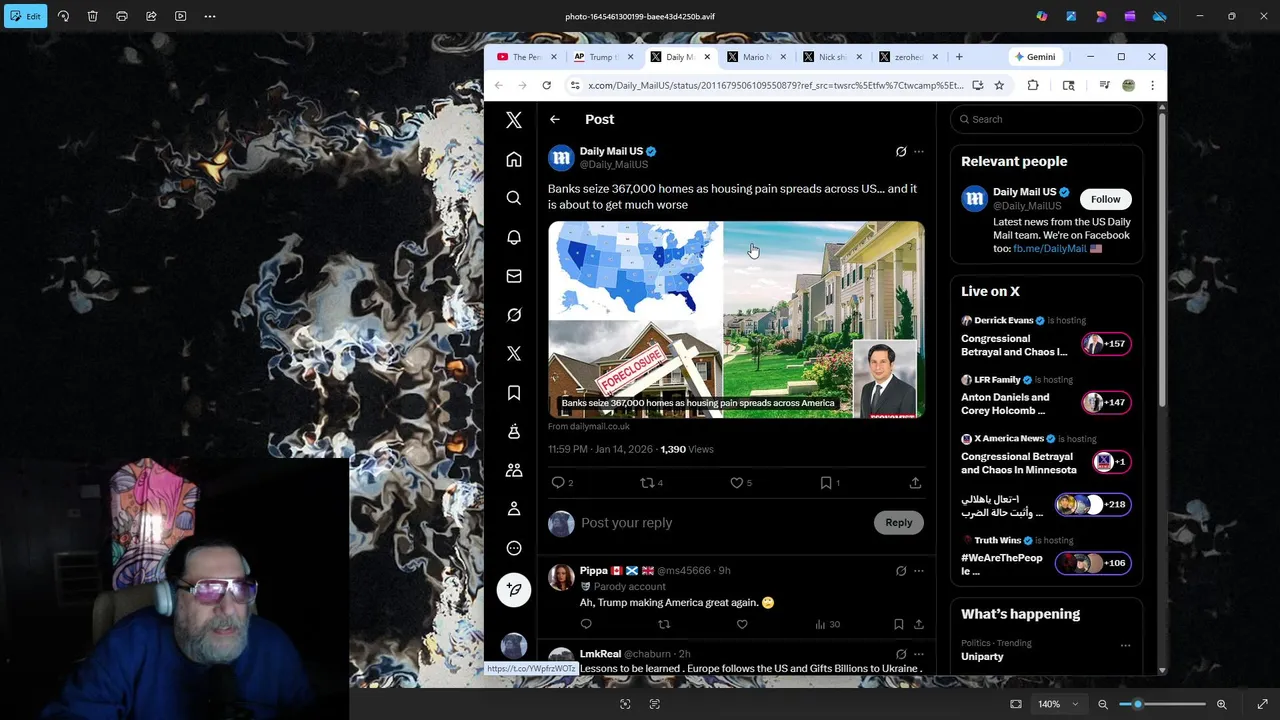Click the blue picture icon in title bar
This screenshot has height=720, width=1280.
1071,16
